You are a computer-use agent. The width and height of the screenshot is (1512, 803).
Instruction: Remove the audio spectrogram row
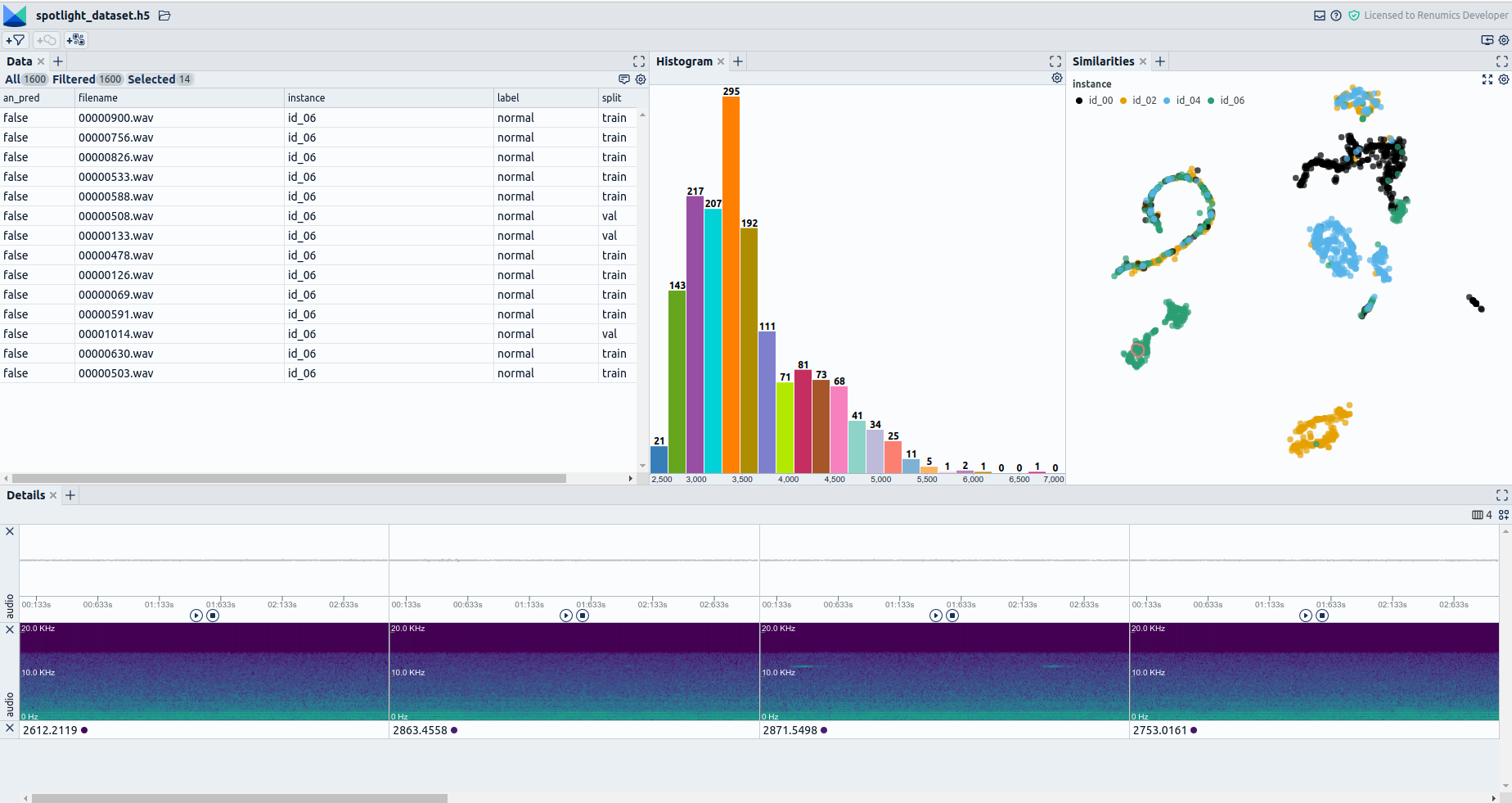(x=10, y=629)
